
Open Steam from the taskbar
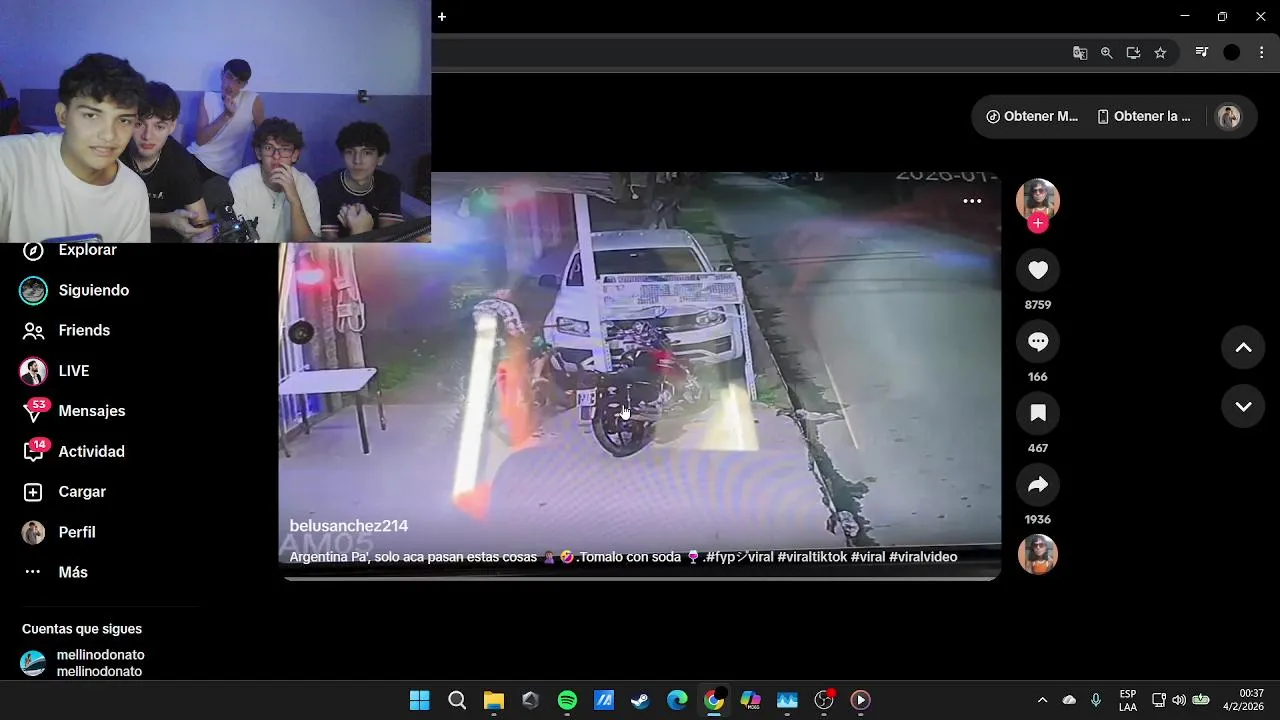tap(640, 700)
